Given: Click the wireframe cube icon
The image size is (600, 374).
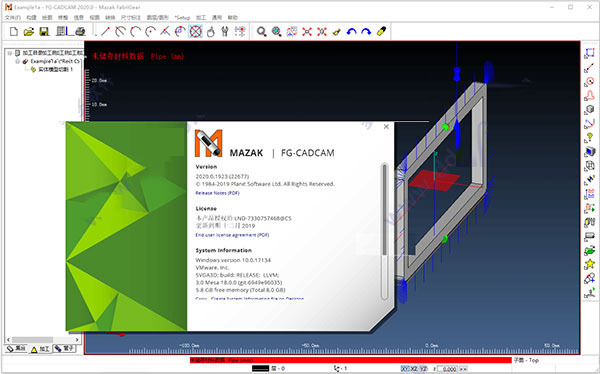Looking at the screenshot, I should [589, 166].
